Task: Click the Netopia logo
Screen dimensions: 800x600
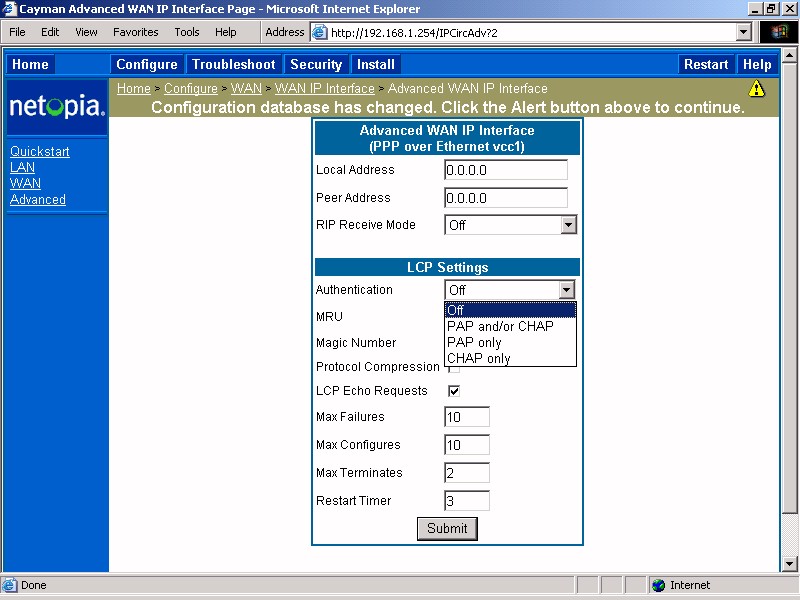Action: 57,107
